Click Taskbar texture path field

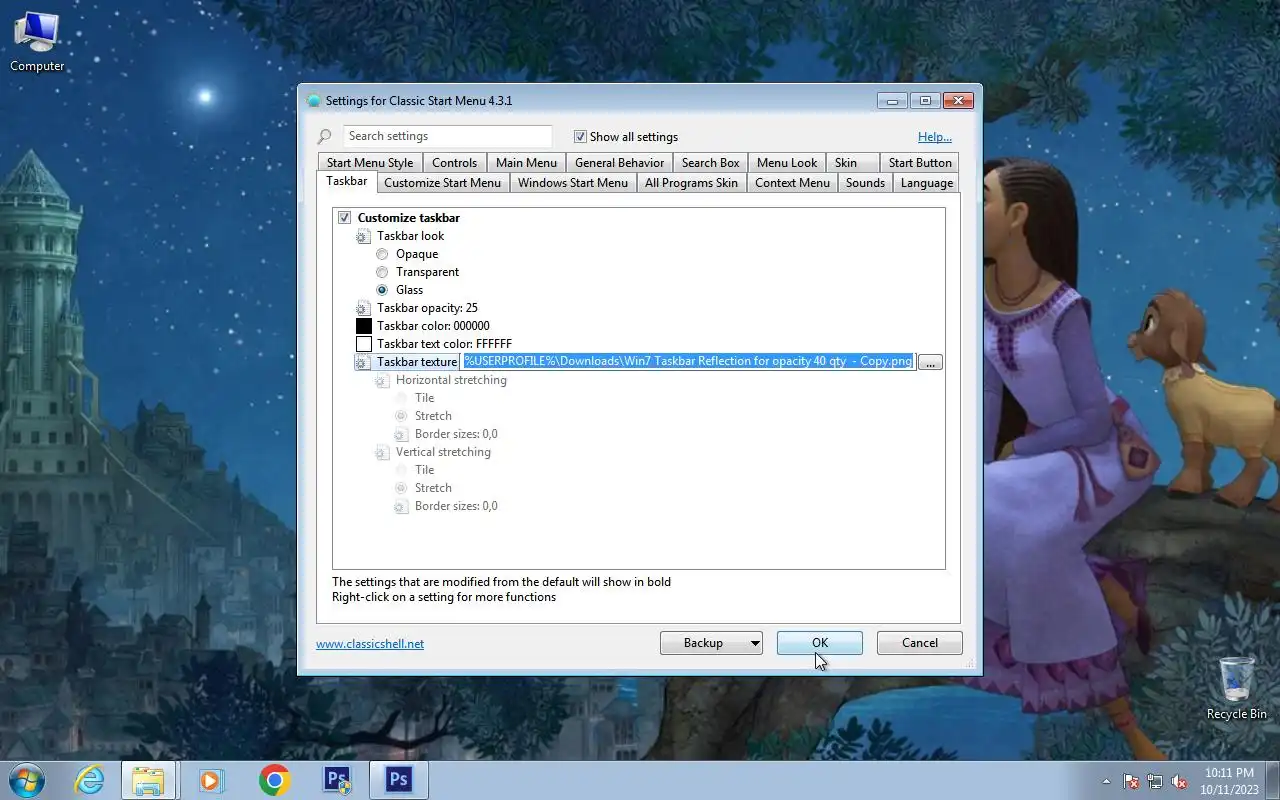tap(688, 362)
